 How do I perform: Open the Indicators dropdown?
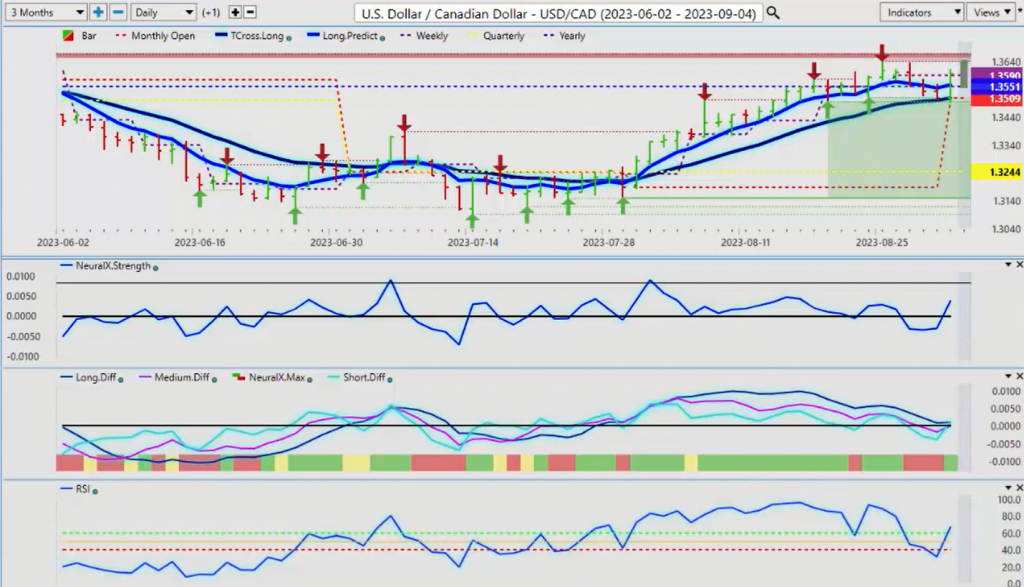coord(921,12)
